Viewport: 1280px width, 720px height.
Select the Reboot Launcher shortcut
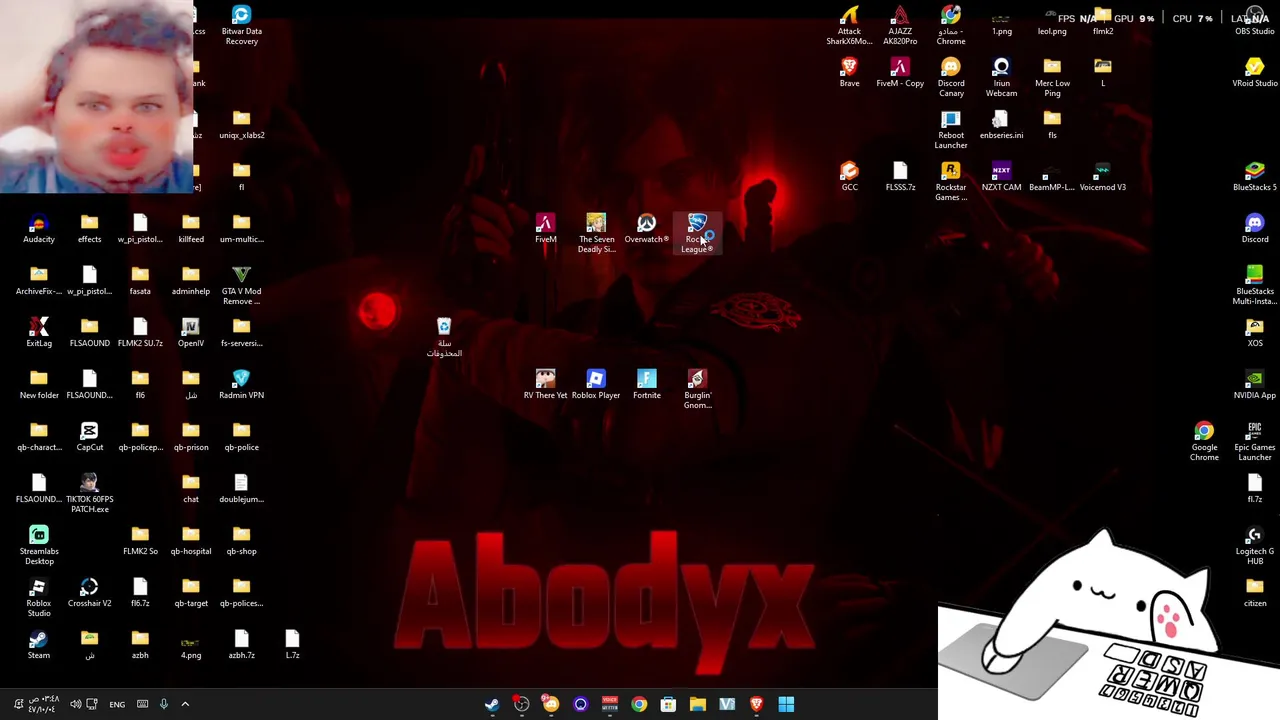[x=951, y=129]
